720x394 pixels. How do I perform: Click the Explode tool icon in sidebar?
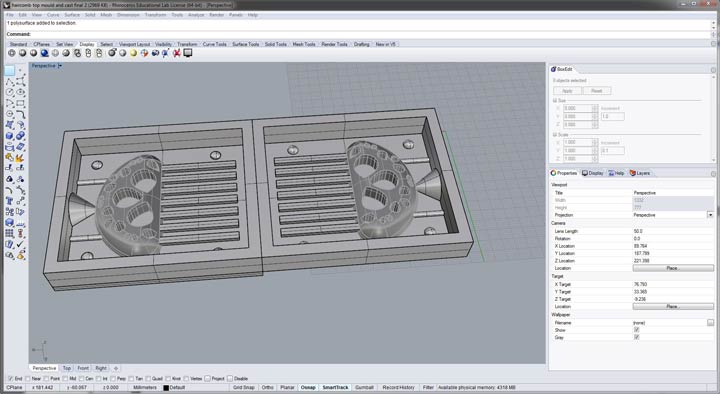click(21, 158)
